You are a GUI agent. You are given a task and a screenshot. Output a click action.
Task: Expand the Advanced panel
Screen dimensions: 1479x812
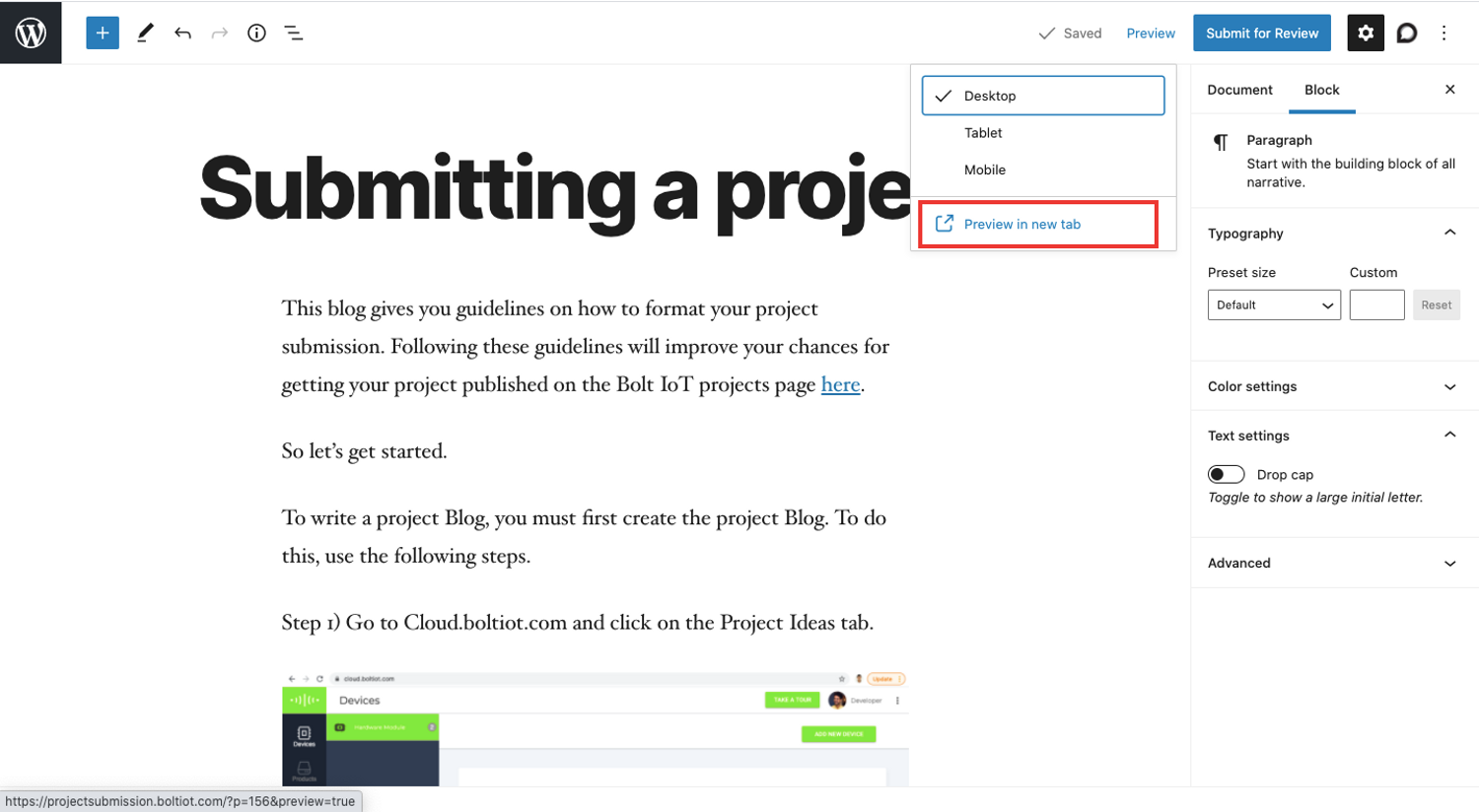1332,563
